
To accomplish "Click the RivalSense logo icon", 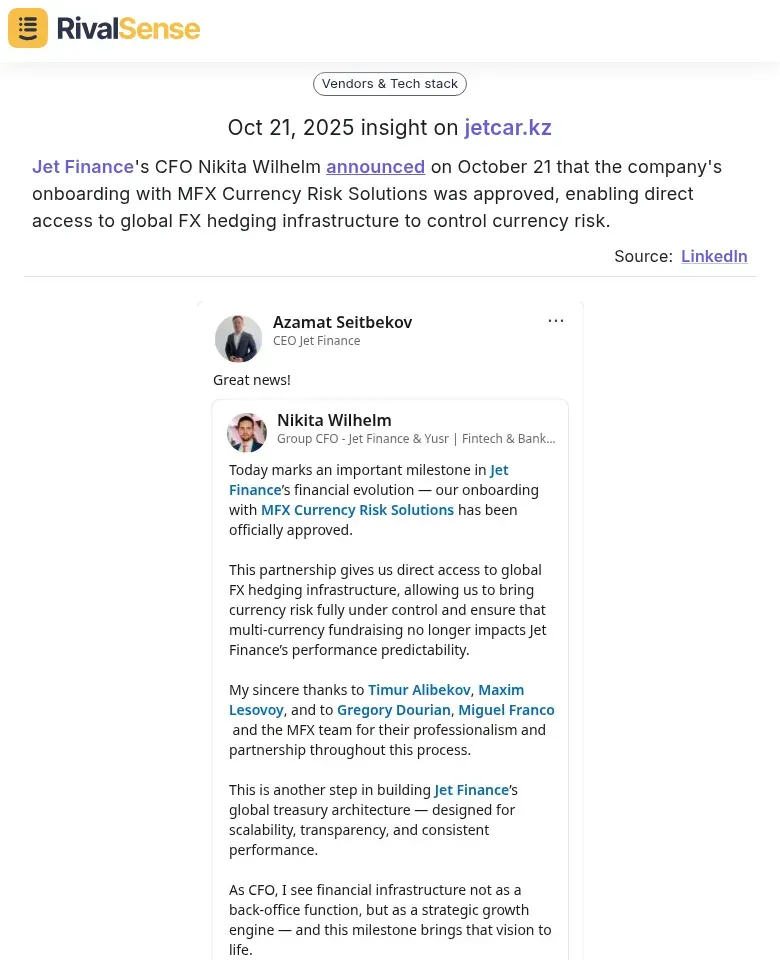I will 27,28.
